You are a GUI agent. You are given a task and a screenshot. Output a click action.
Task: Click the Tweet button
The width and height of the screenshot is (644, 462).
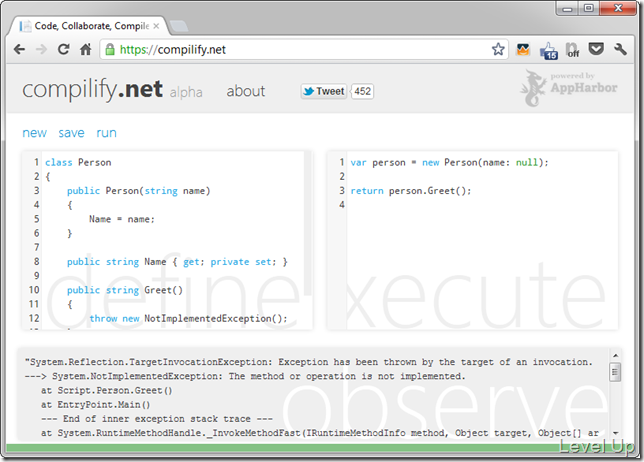[324, 91]
